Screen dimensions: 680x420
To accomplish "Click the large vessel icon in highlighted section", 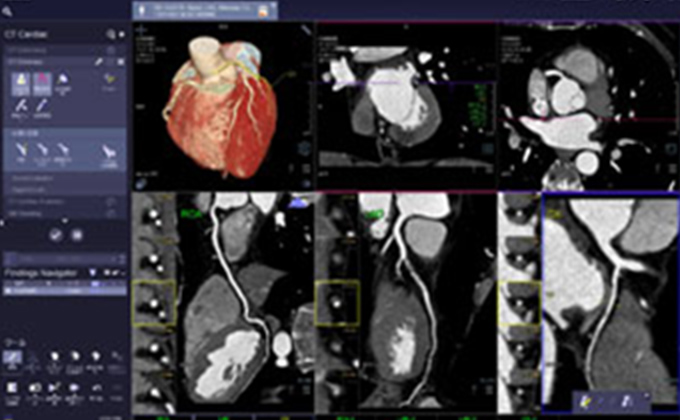I will 110,152.
